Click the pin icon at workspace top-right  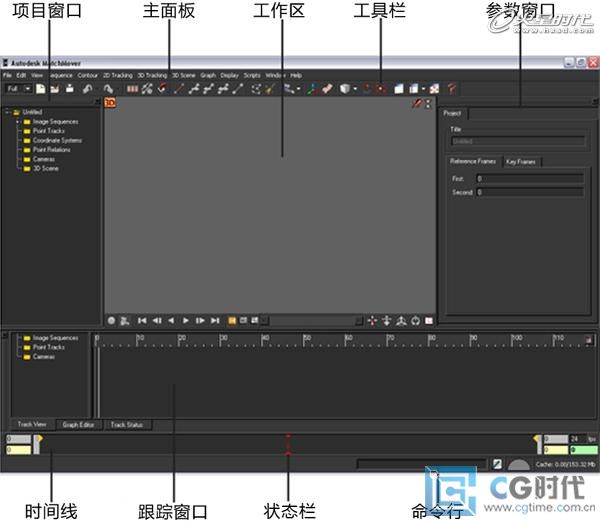pyautogui.click(x=416, y=103)
